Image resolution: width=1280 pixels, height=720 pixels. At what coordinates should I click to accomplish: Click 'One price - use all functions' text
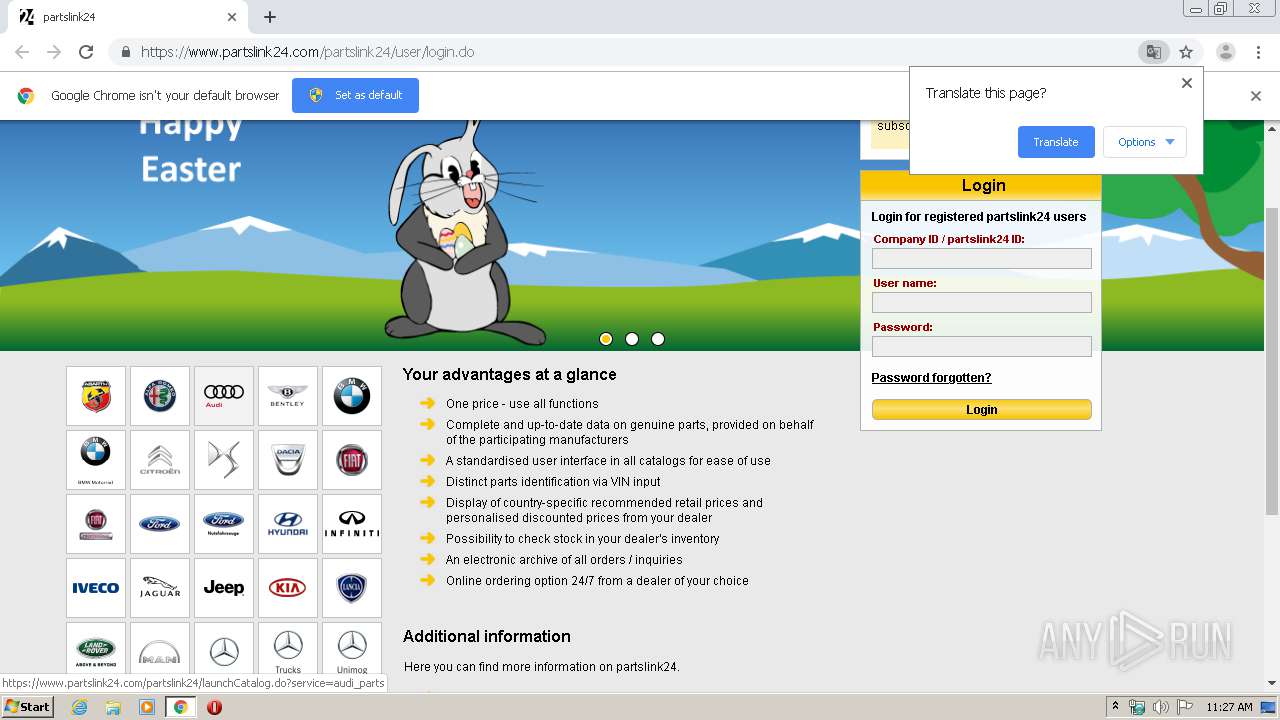click(x=522, y=404)
